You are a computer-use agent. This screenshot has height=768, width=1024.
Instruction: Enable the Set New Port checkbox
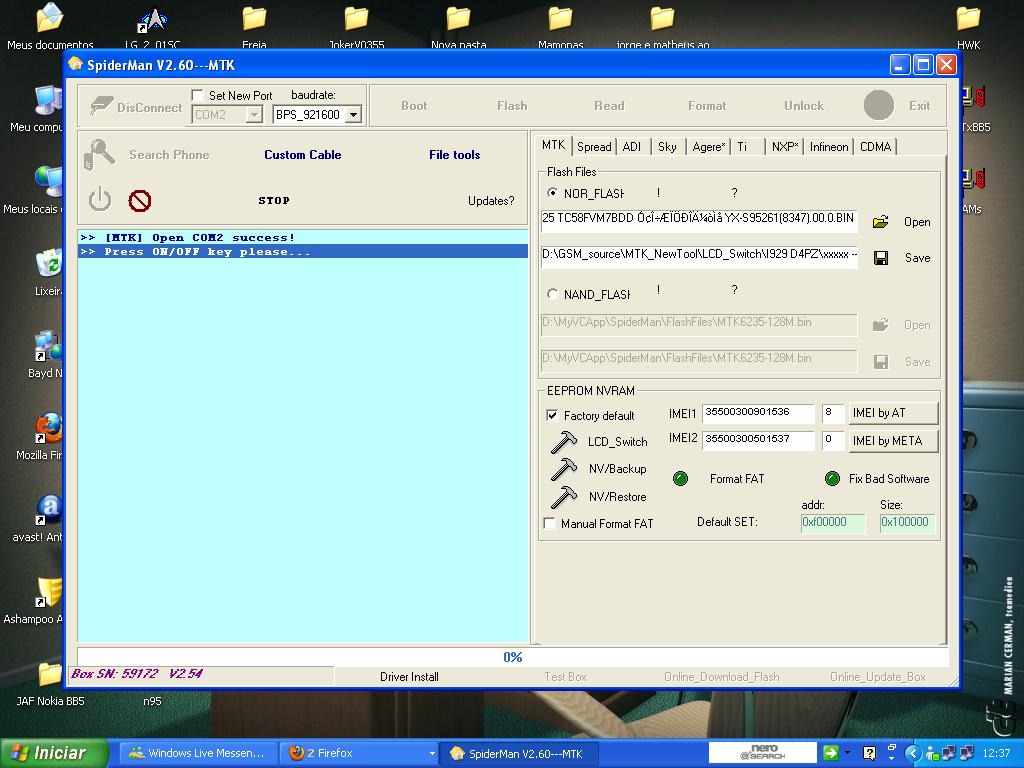(198, 96)
